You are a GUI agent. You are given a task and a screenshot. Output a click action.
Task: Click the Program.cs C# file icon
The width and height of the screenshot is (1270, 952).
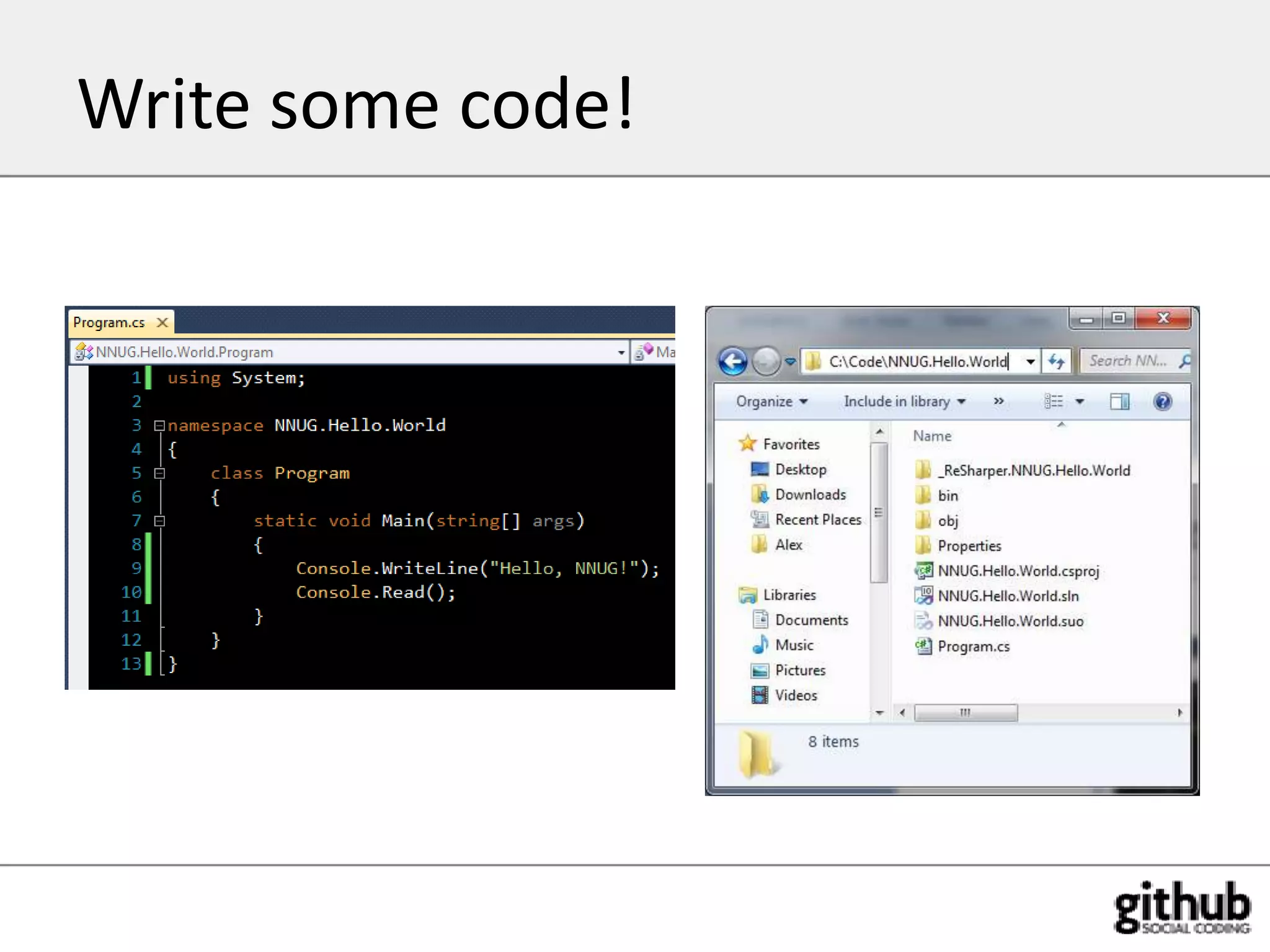pyautogui.click(x=923, y=646)
